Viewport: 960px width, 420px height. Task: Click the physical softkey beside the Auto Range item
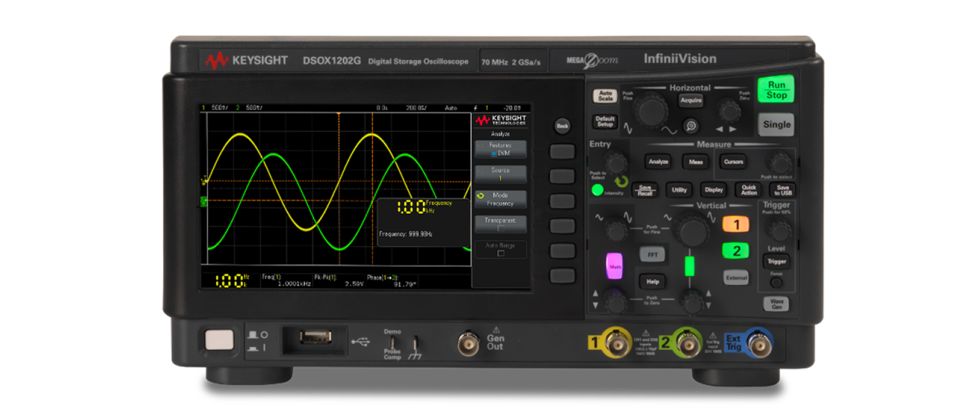coord(562,251)
